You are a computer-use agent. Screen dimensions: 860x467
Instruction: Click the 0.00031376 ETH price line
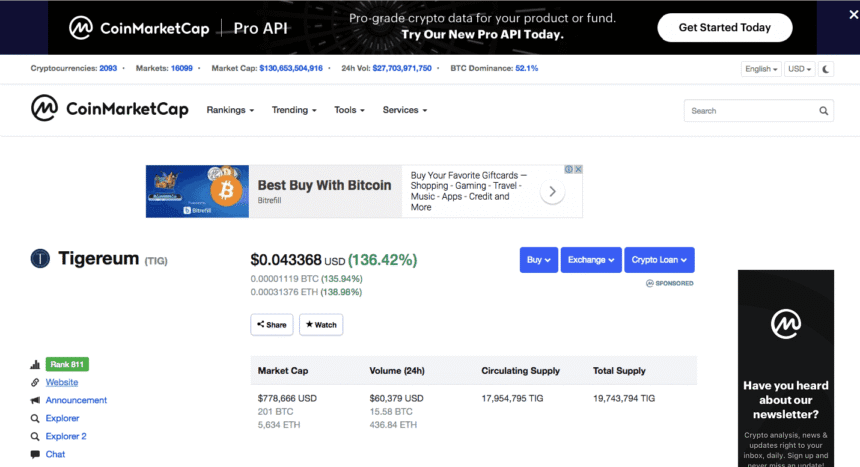tap(306, 292)
